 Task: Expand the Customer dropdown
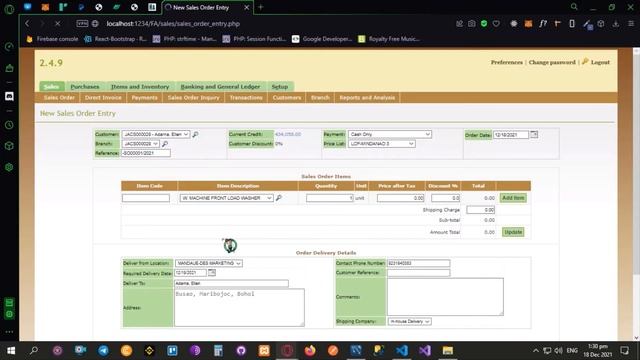pos(156,134)
